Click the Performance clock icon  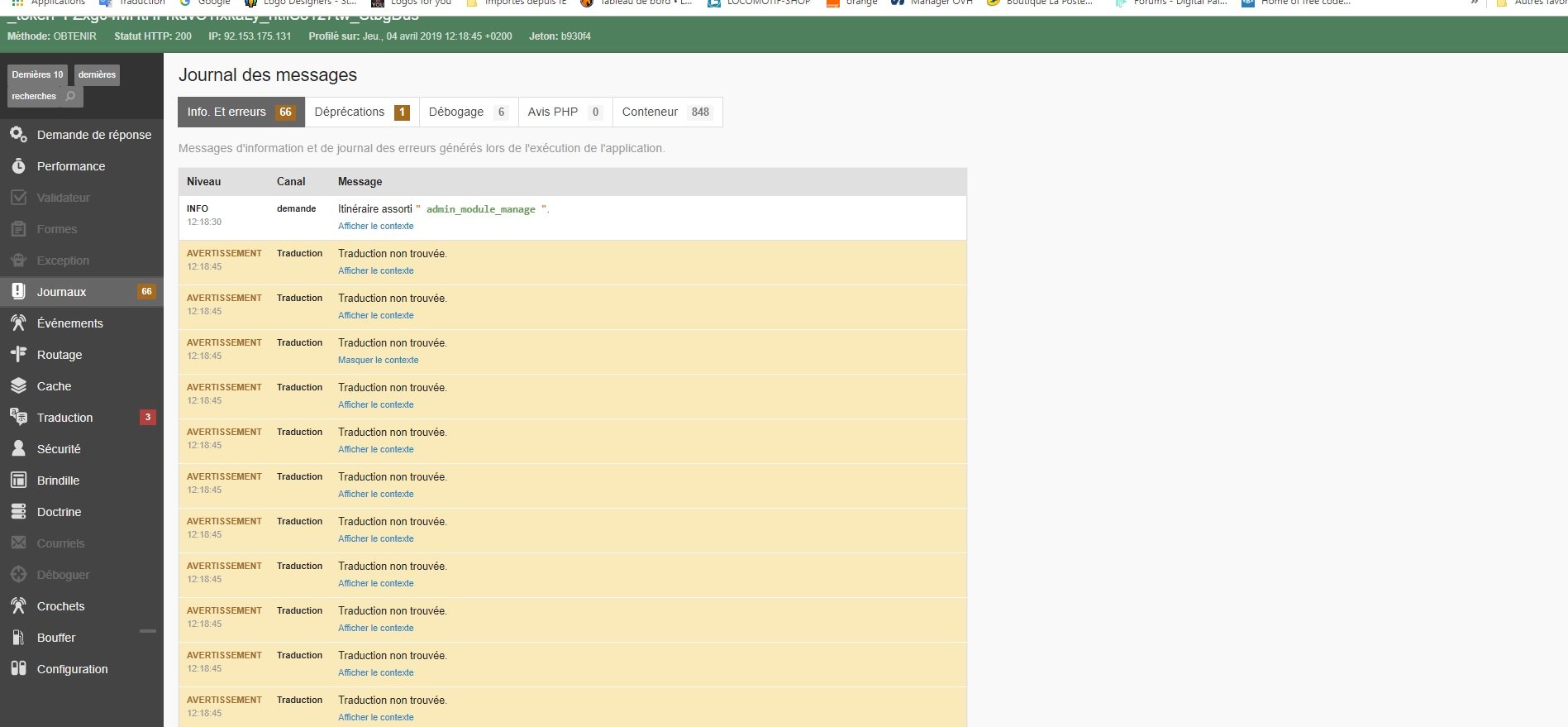18,165
